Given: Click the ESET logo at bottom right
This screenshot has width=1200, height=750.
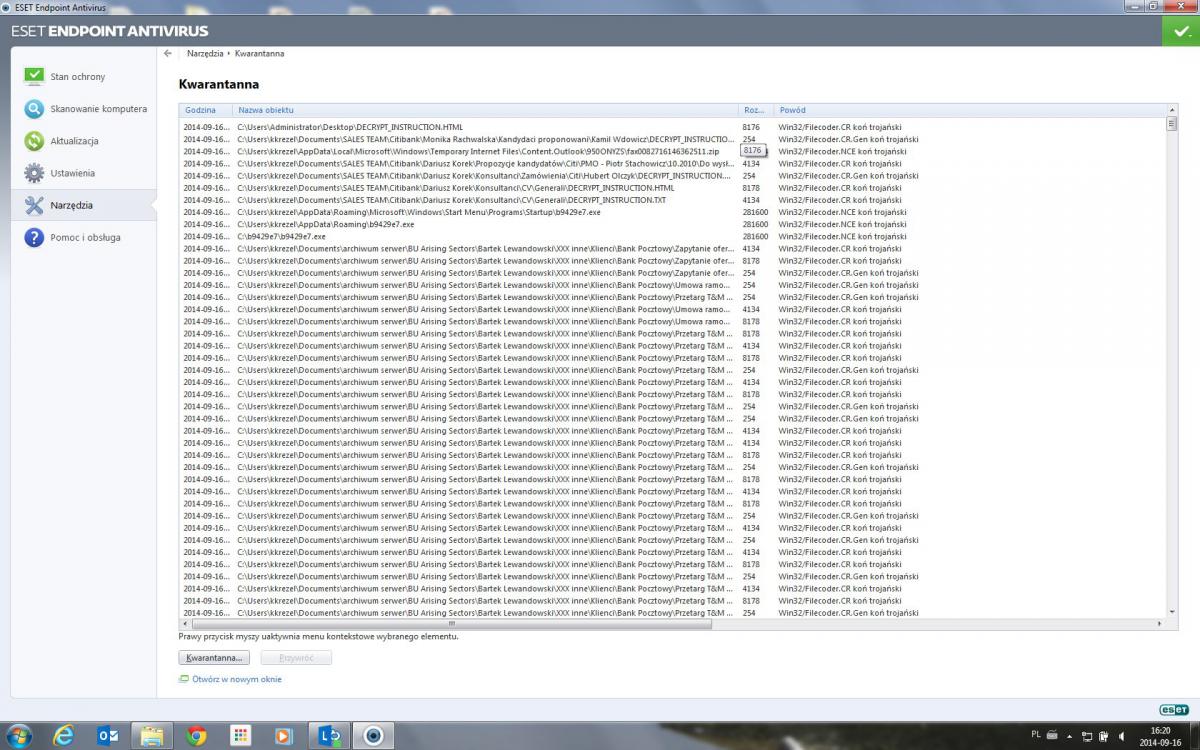Looking at the screenshot, I should click(x=1174, y=709).
